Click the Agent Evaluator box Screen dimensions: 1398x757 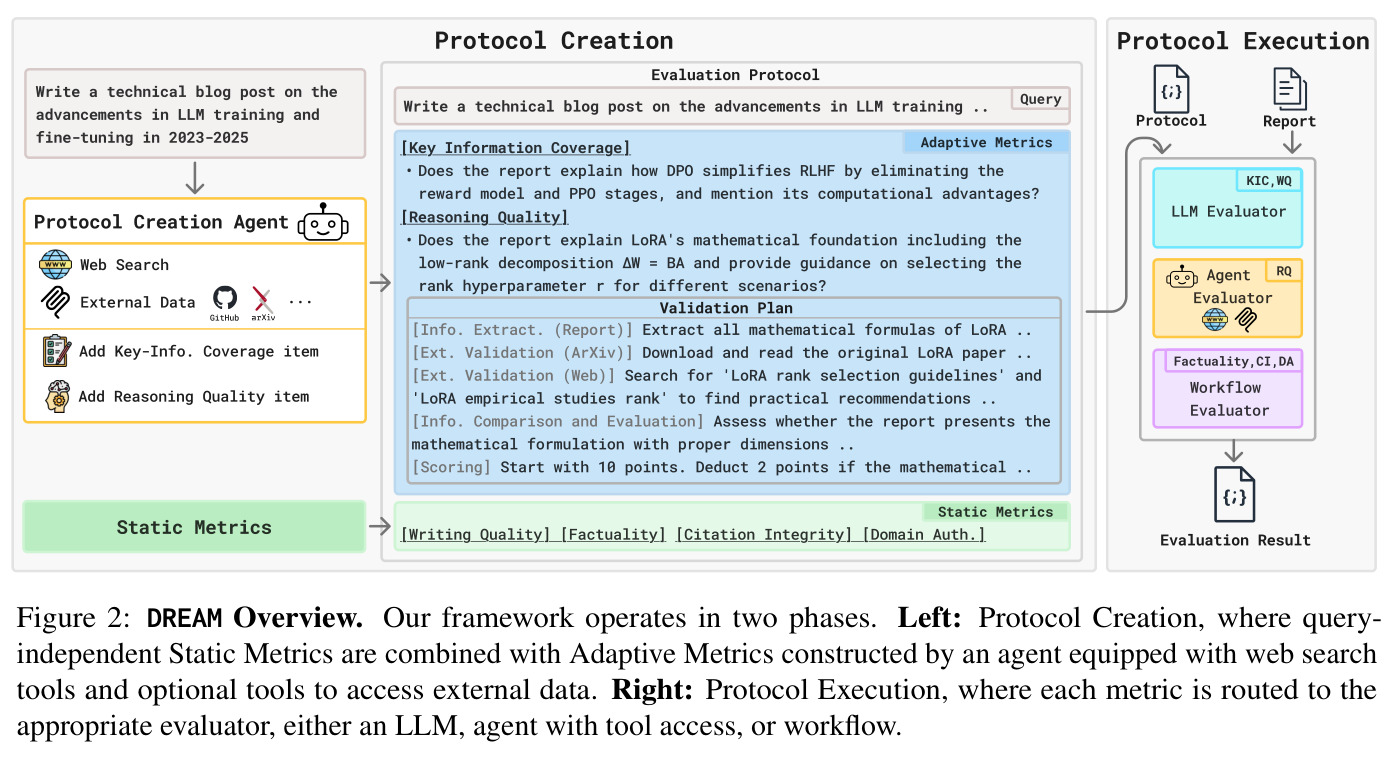pos(1228,298)
